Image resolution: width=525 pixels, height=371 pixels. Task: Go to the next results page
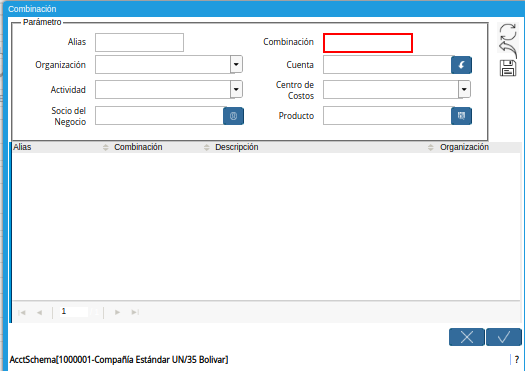(117, 312)
